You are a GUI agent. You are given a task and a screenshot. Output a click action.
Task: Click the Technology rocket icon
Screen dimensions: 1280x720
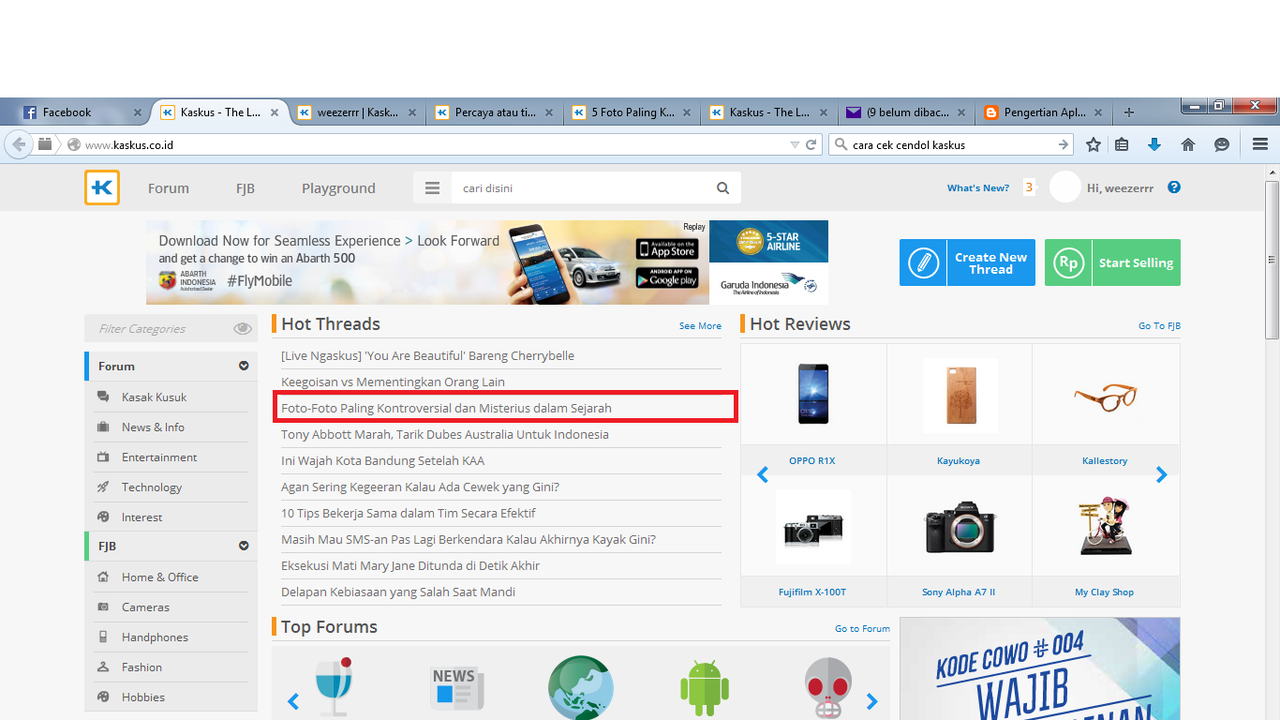click(103, 487)
